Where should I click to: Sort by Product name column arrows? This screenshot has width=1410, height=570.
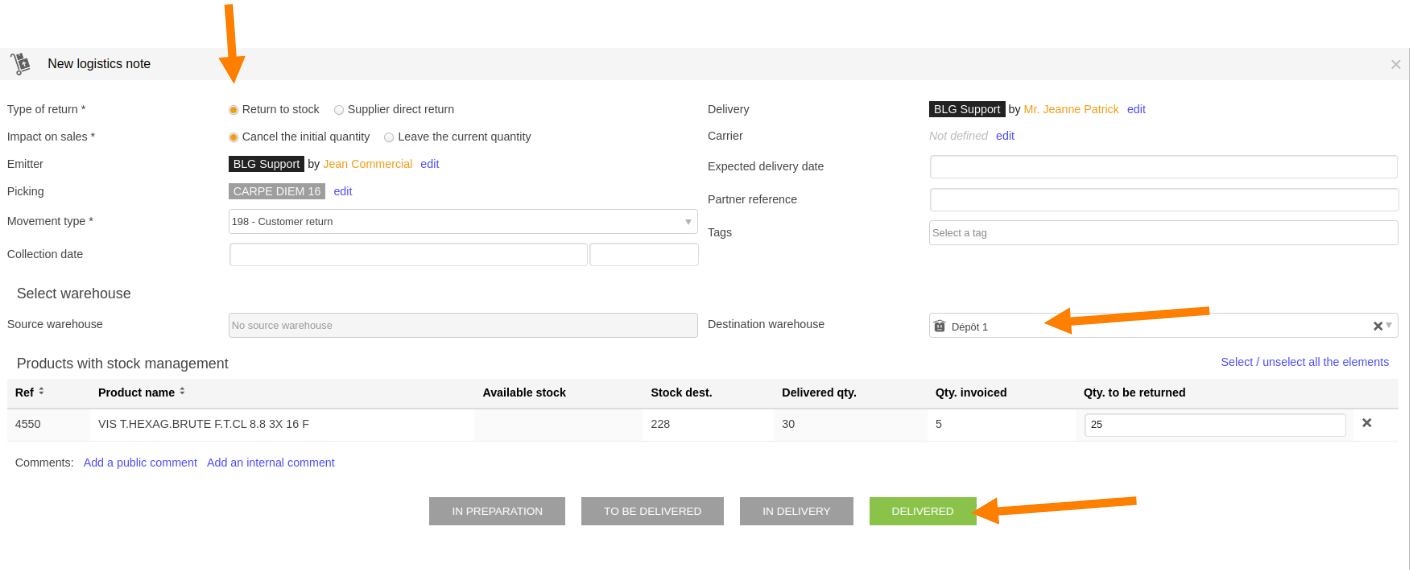tap(182, 392)
